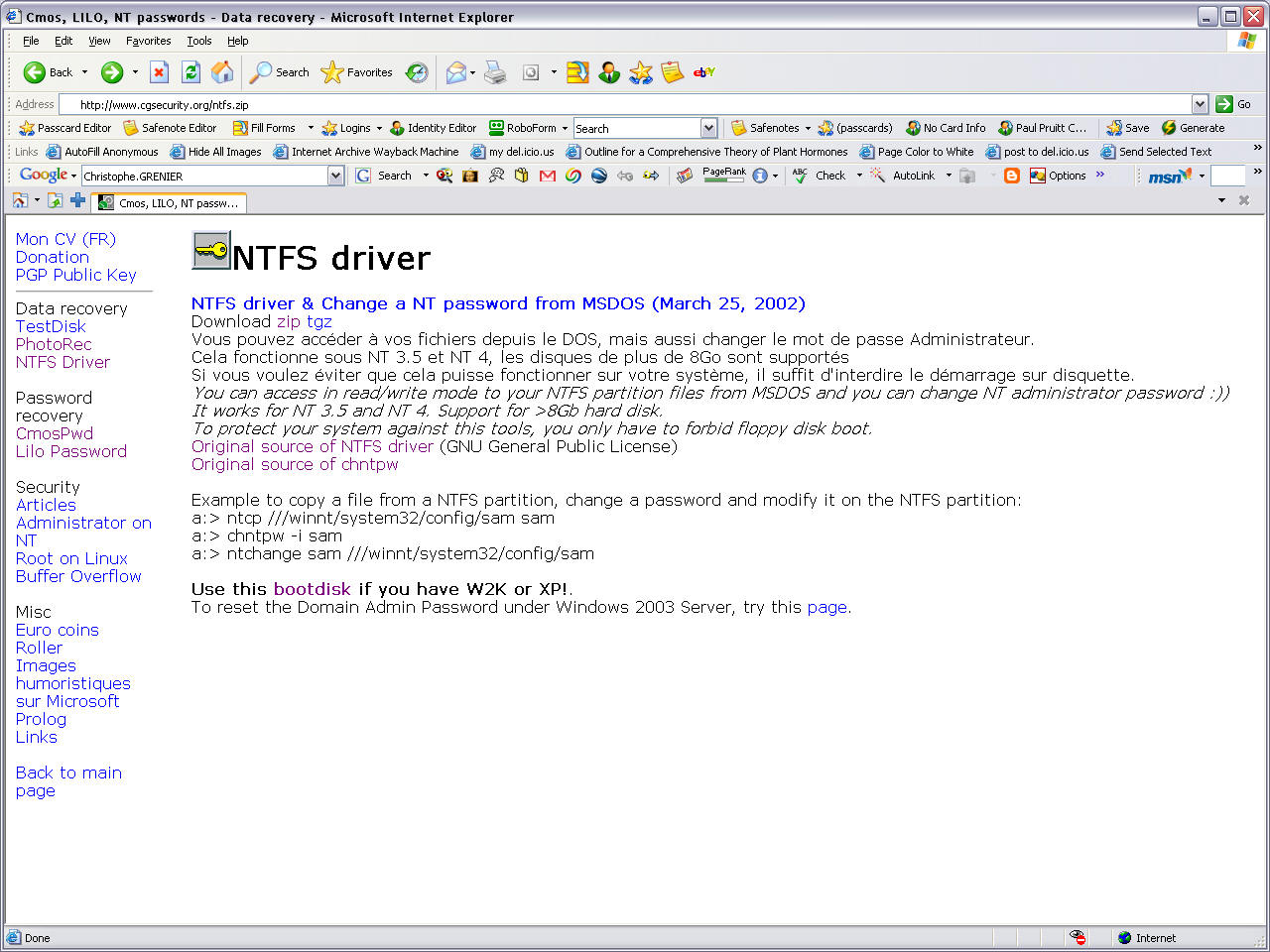
Task: Expand the Google search box history dropdown
Action: [335, 176]
